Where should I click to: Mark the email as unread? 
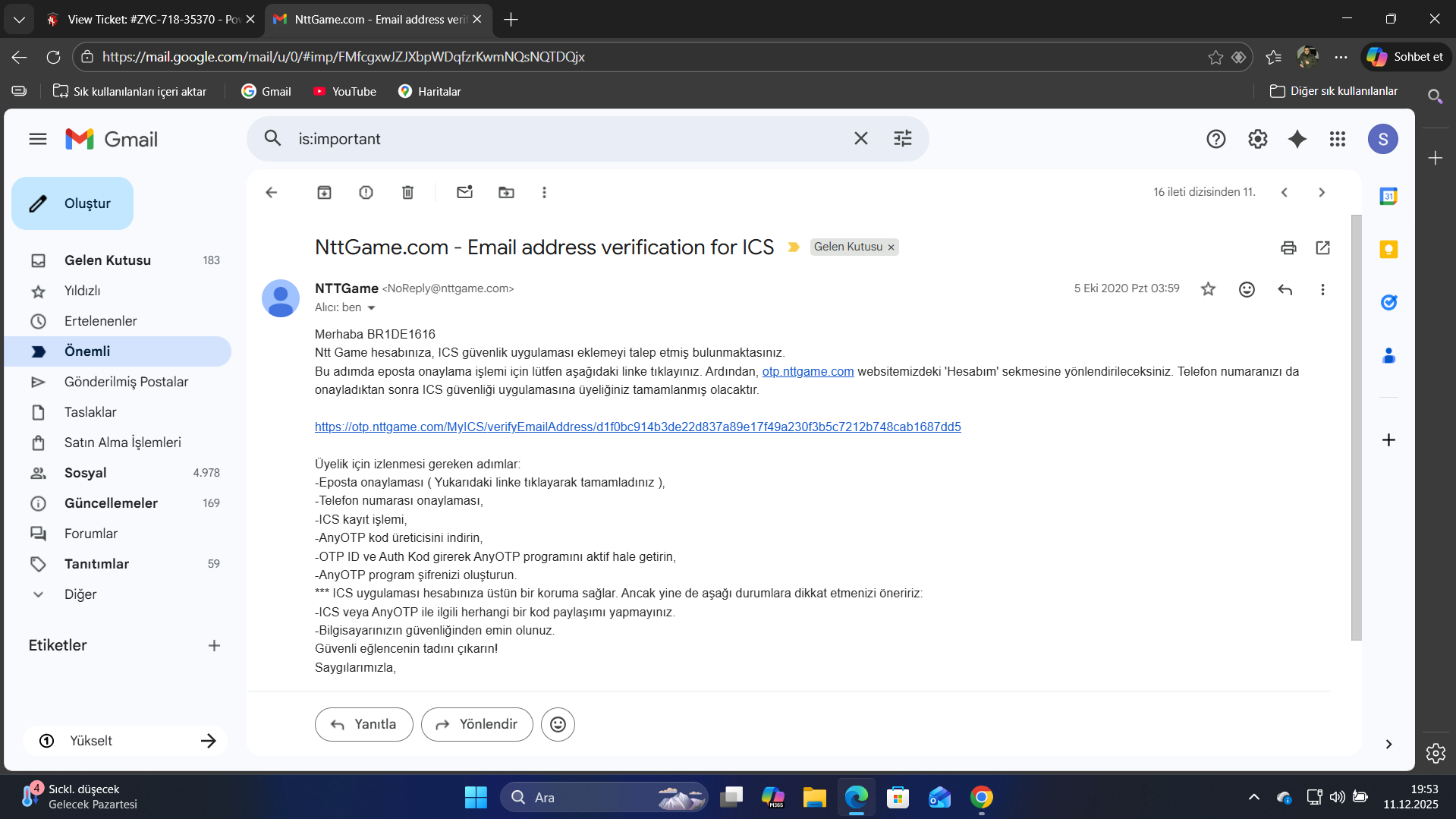pos(464,193)
